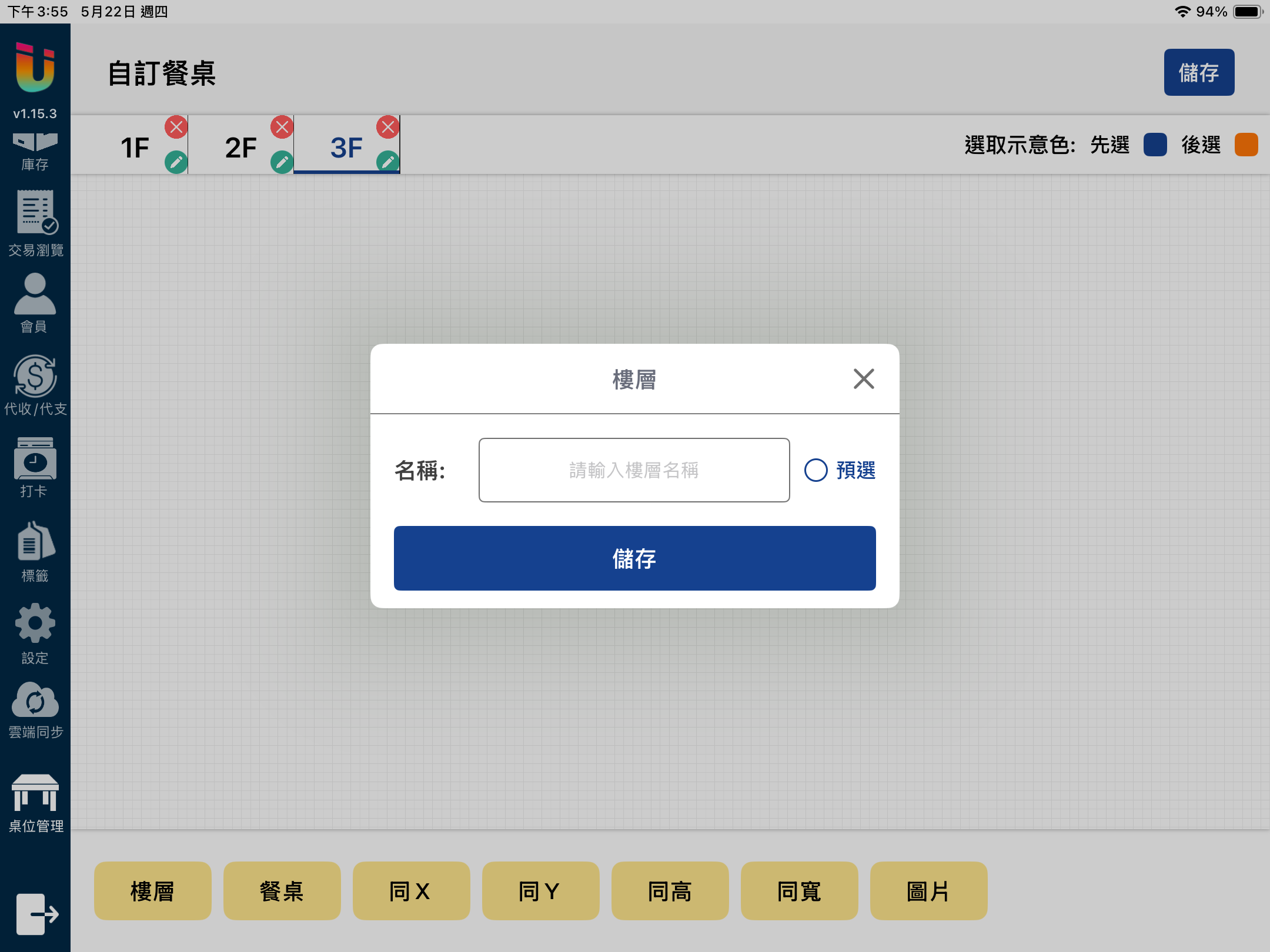Edit the 2F floor name
The height and width of the screenshot is (952, 1270).
(282, 162)
